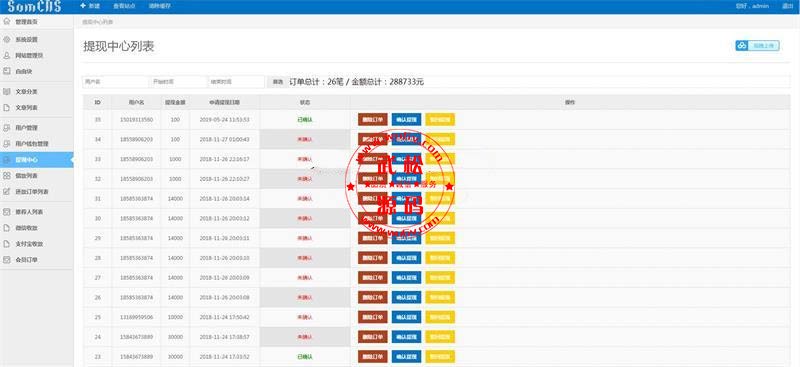This screenshot has width=800, height=367.
Task: Click the file icon for 支付宝收款
Action: [6, 244]
